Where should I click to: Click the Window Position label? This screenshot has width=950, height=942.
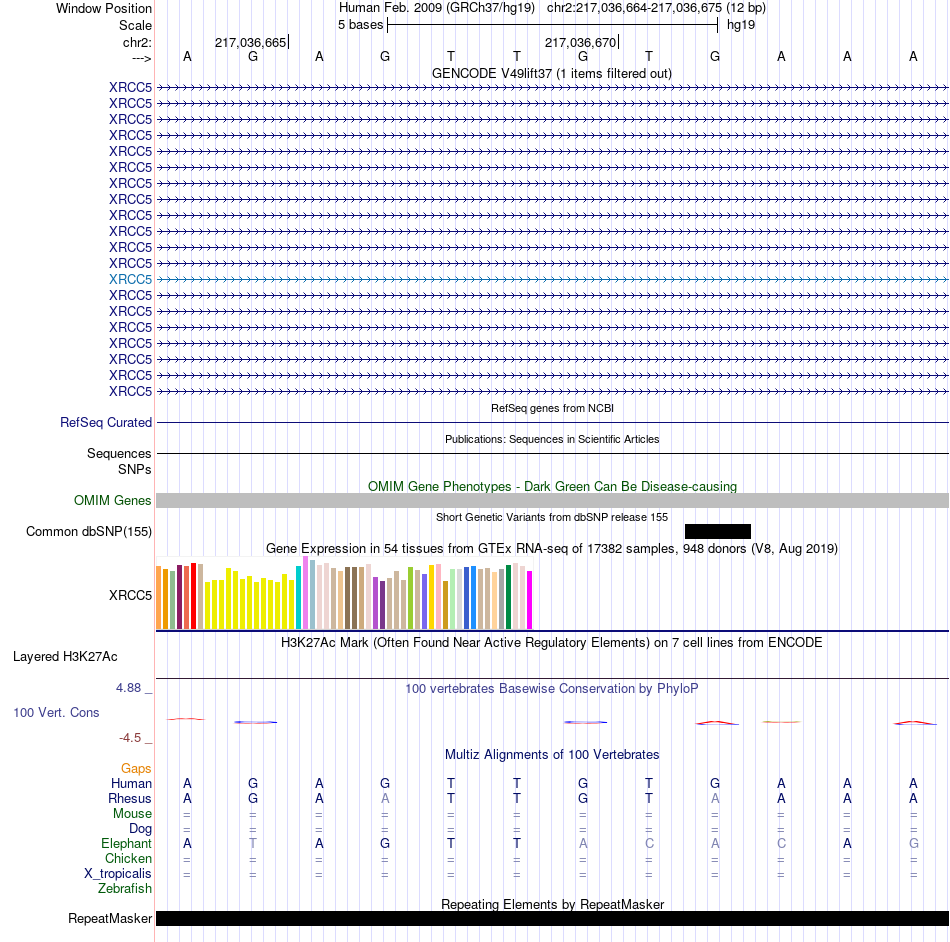[x=104, y=8]
